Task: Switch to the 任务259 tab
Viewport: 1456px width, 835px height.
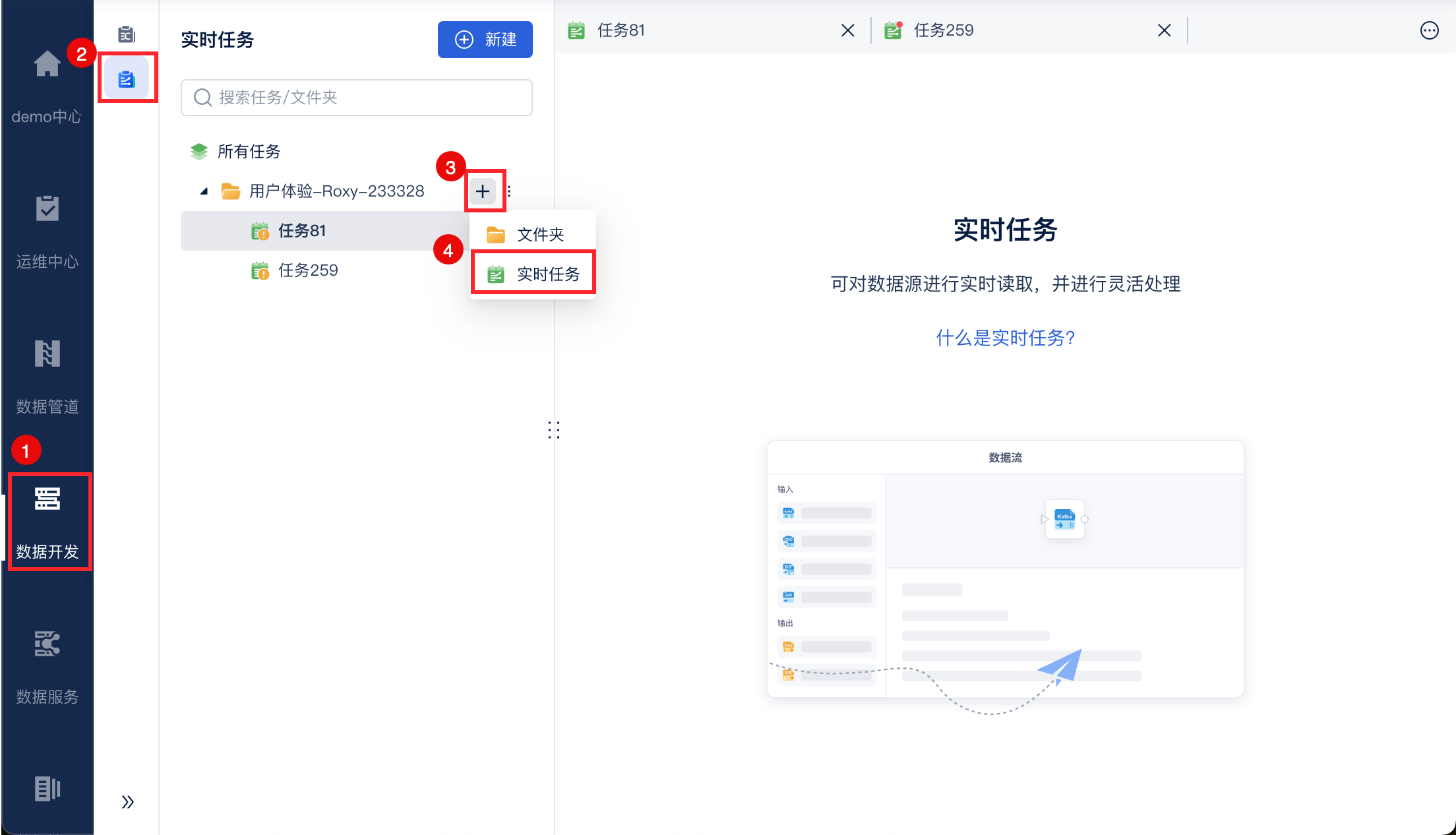Action: point(943,30)
